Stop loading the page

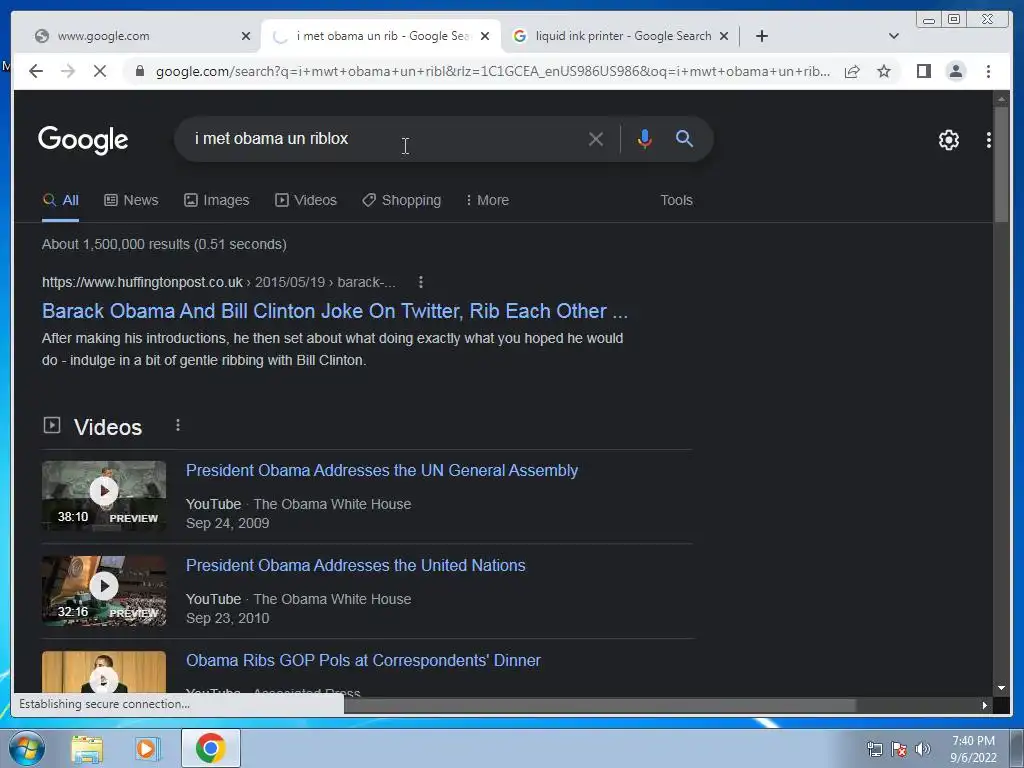click(100, 71)
